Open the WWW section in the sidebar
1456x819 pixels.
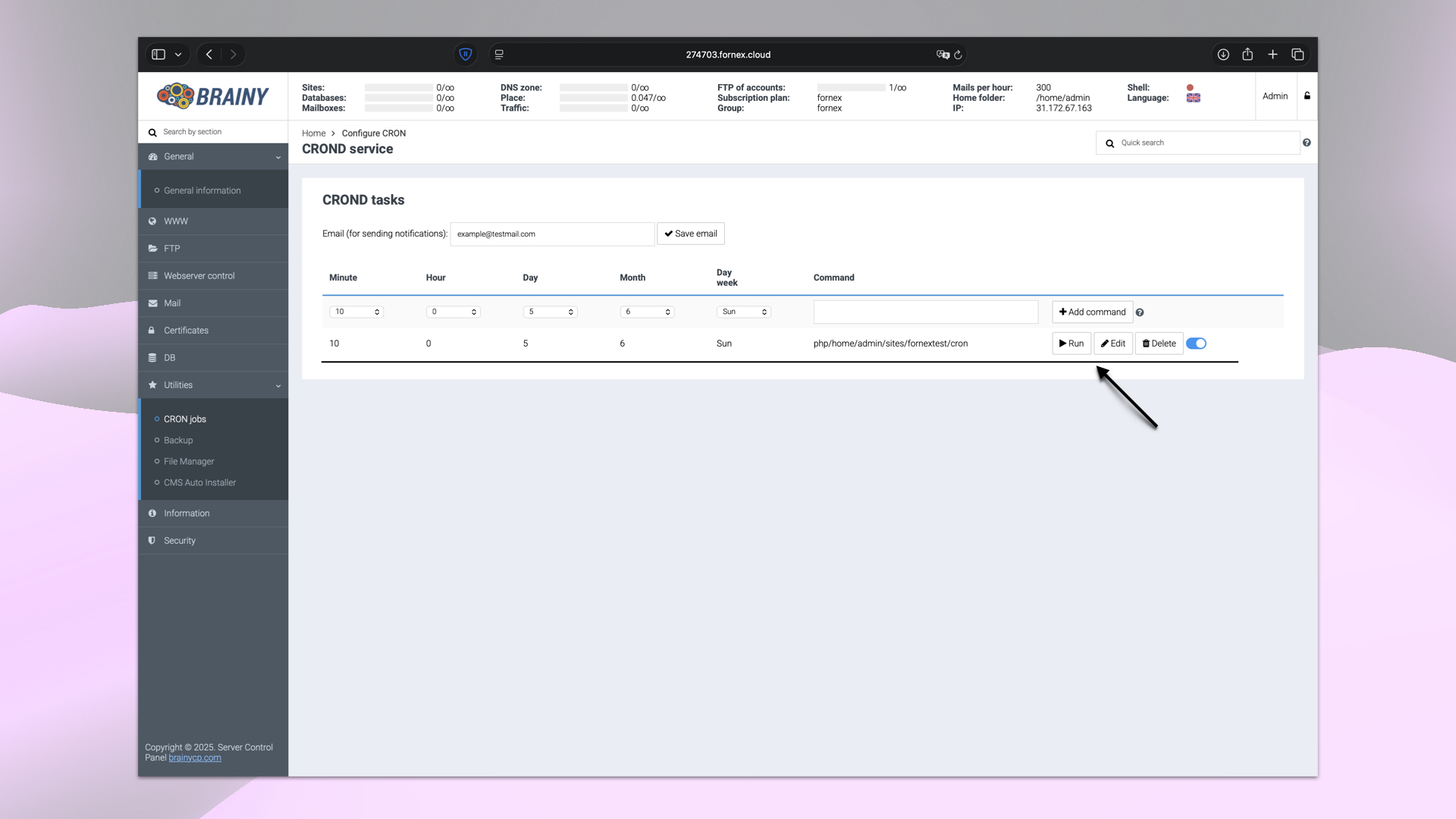[177, 221]
